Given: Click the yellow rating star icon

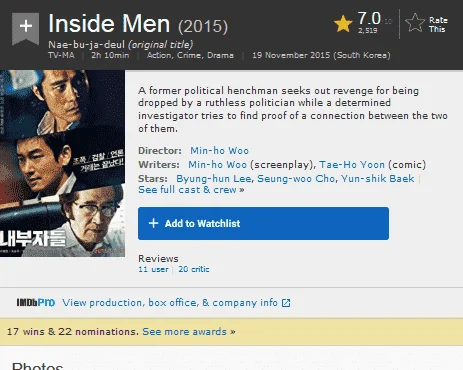Looking at the screenshot, I should click(x=343, y=24).
